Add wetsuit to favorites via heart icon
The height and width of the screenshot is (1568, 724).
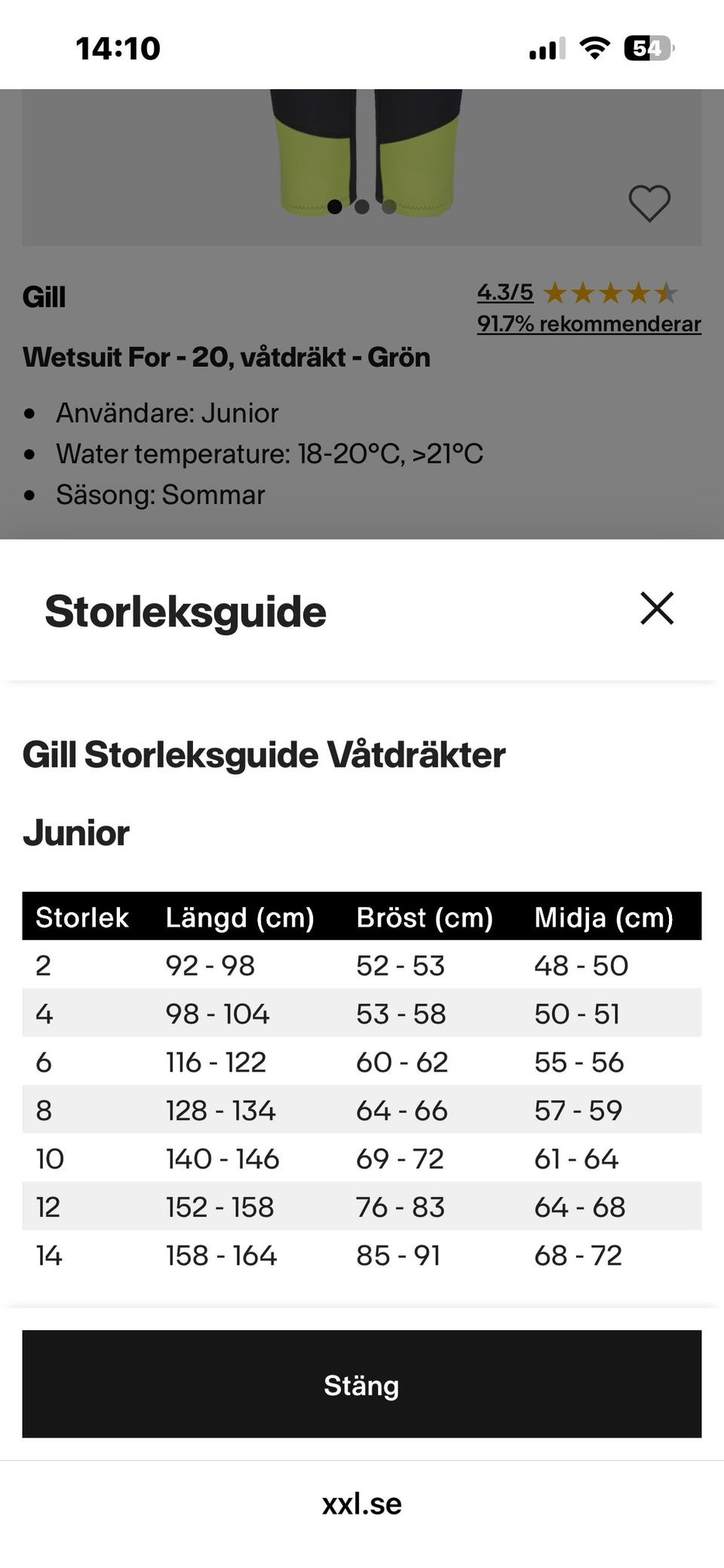click(x=649, y=204)
